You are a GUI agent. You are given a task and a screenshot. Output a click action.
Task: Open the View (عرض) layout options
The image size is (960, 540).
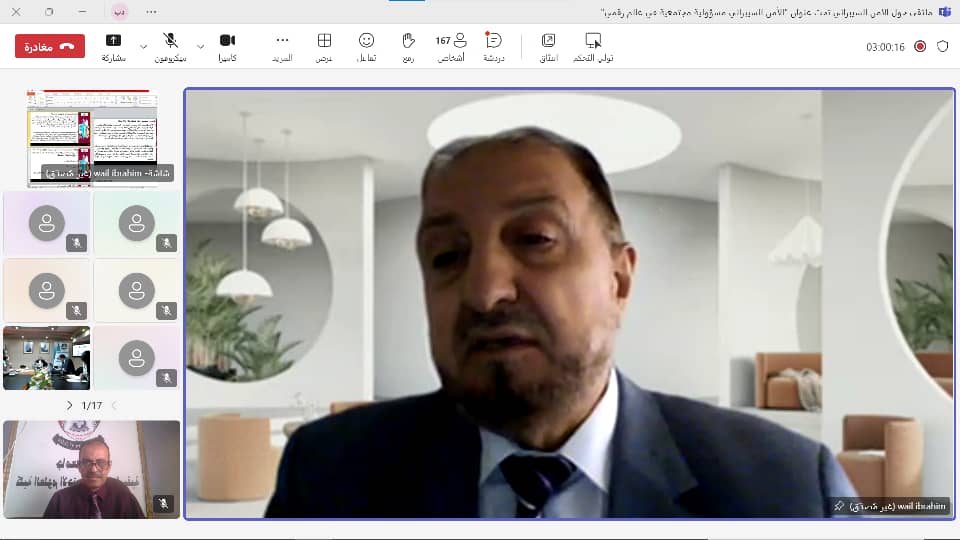pyautogui.click(x=324, y=46)
